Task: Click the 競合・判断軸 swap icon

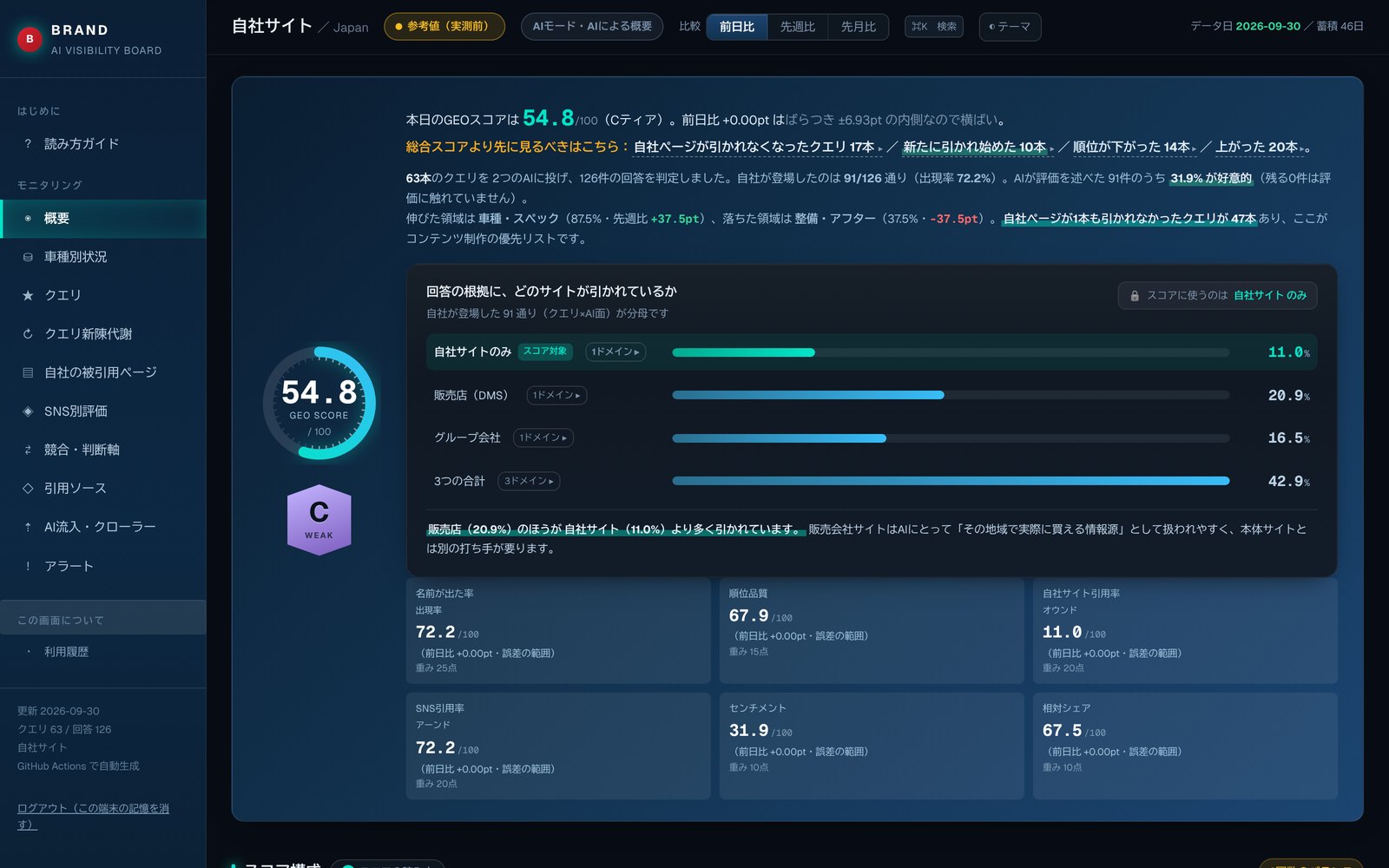Action: tap(28, 450)
